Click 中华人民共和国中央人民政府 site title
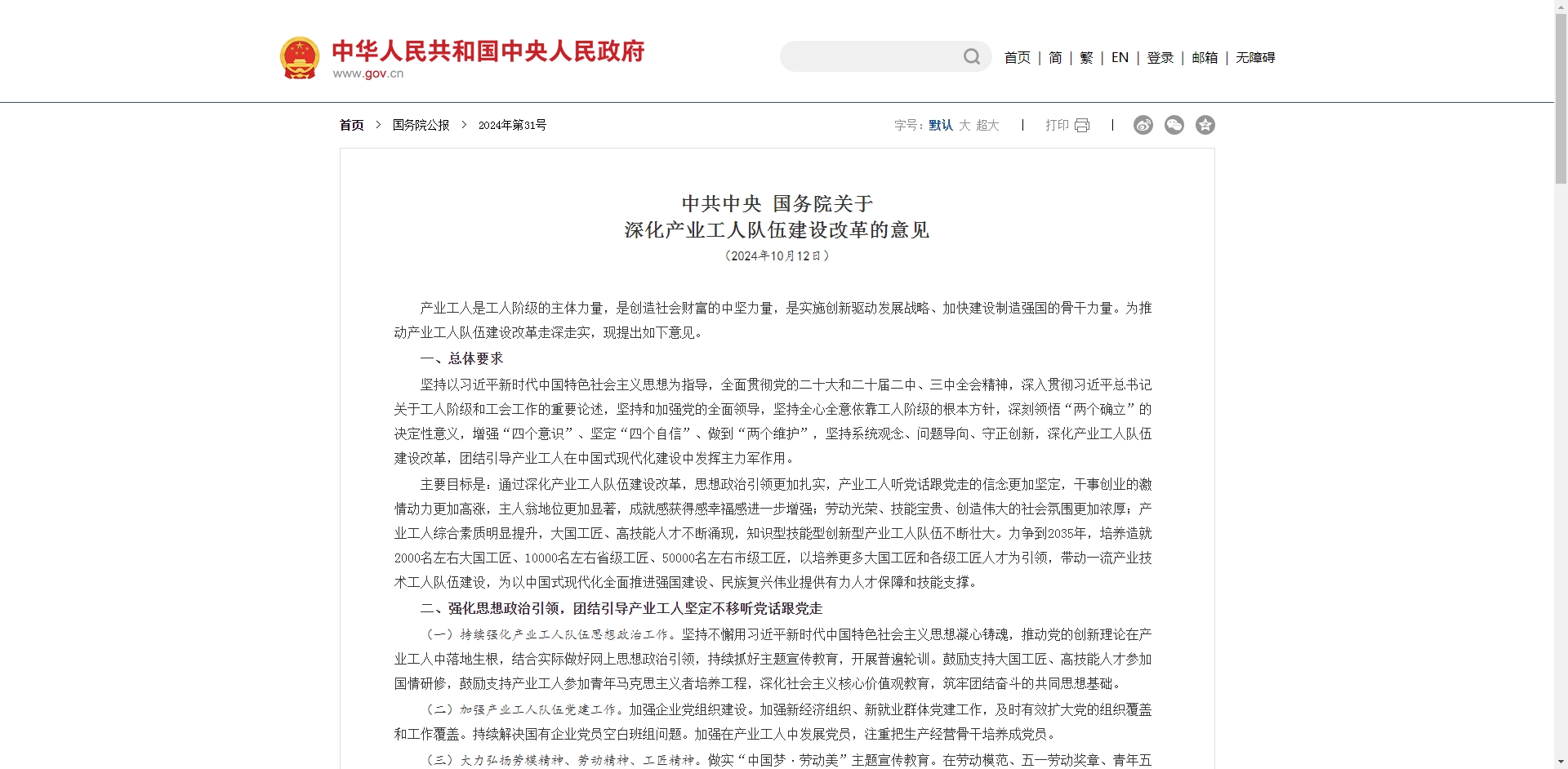The image size is (1568, 769). pos(488,51)
